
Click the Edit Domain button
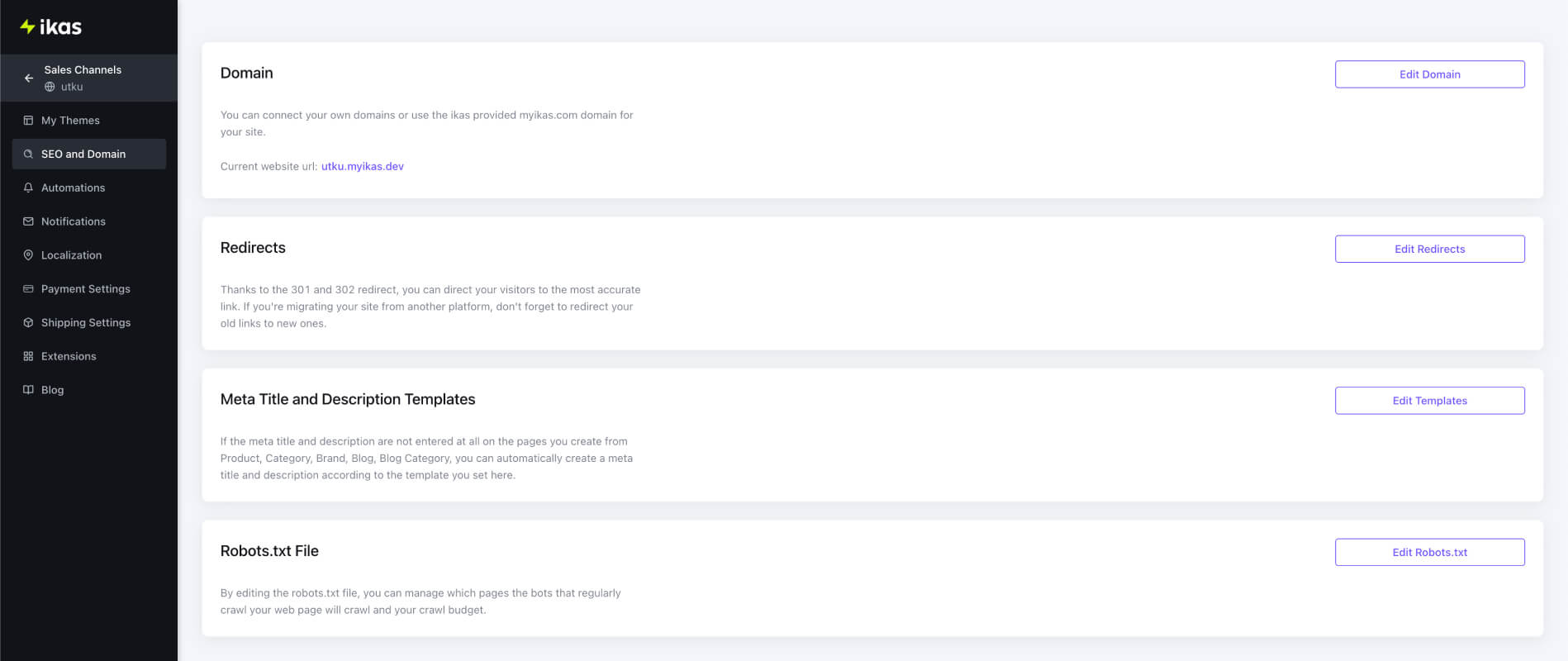pyautogui.click(x=1429, y=74)
